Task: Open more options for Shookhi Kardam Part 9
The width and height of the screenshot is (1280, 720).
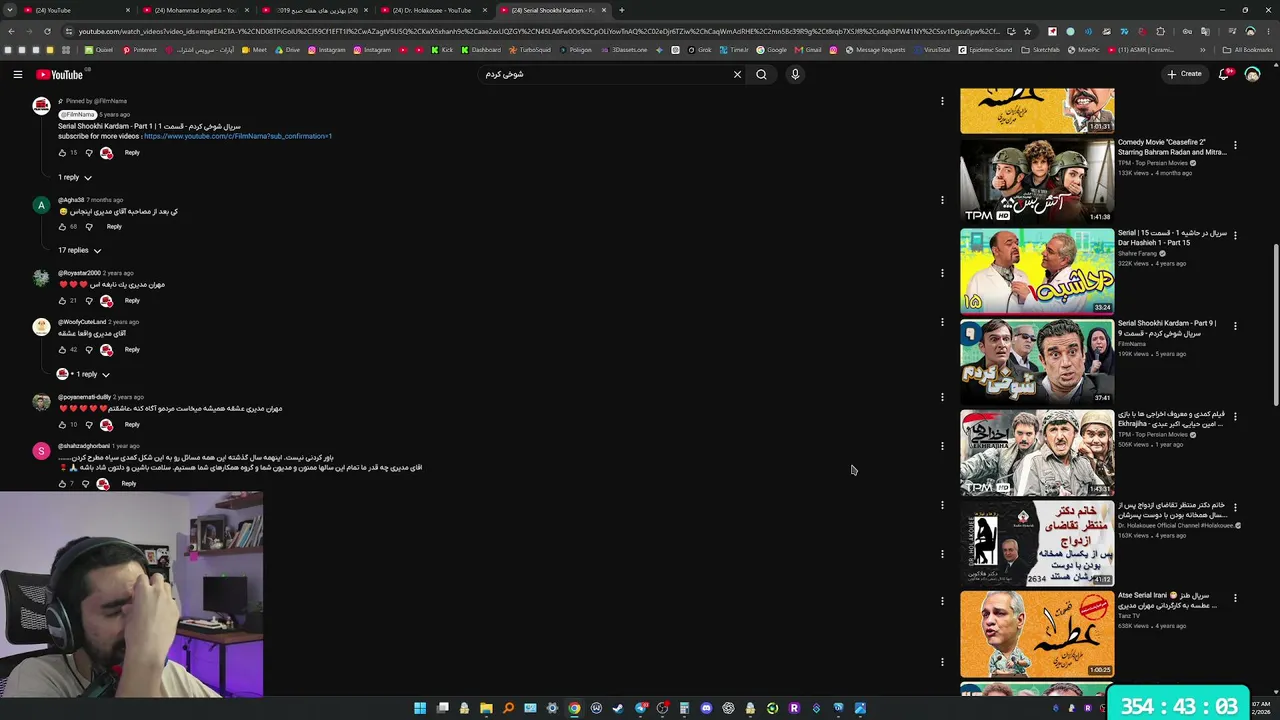Action: pos(1235,326)
